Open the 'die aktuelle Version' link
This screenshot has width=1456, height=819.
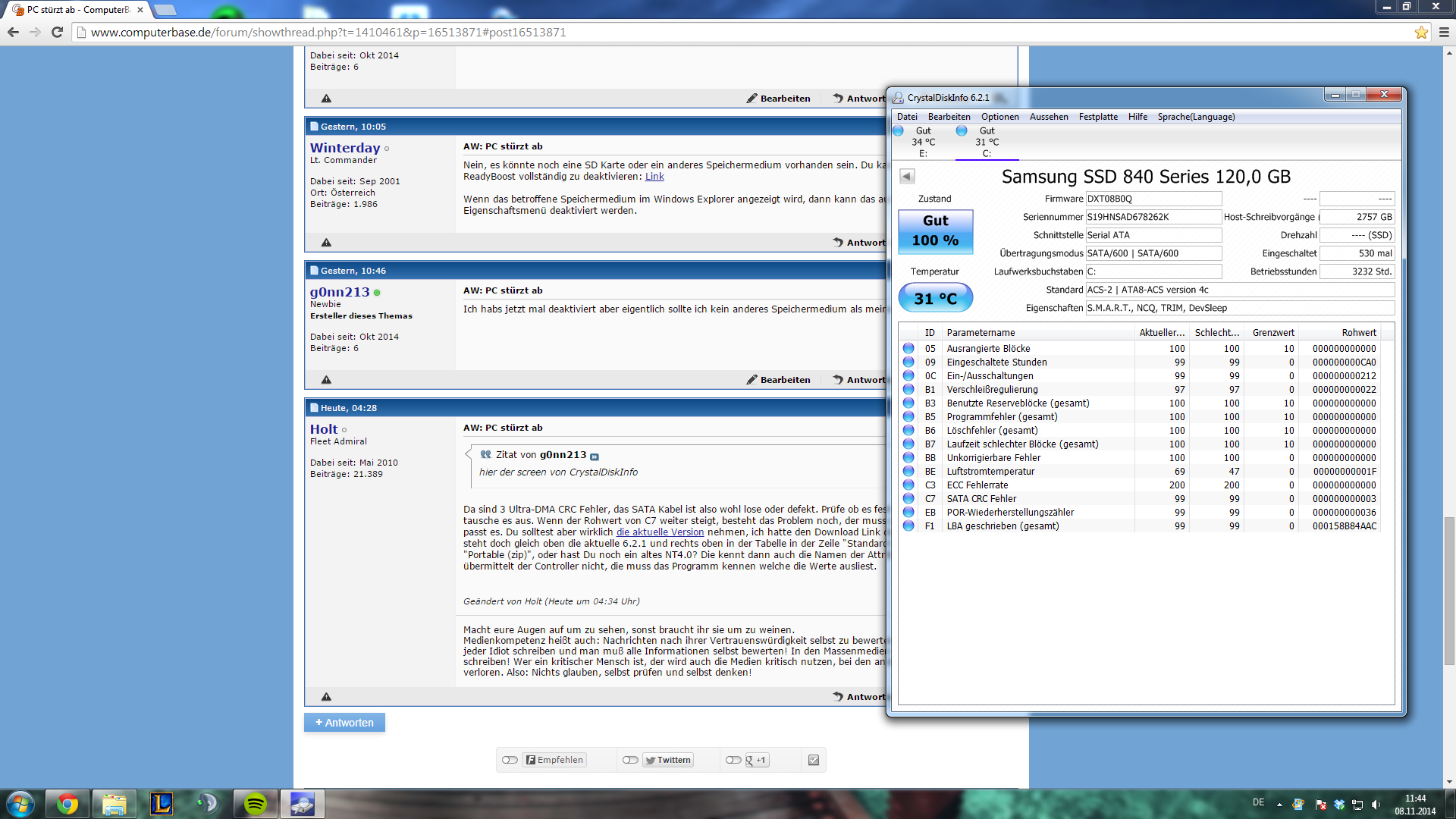click(660, 532)
